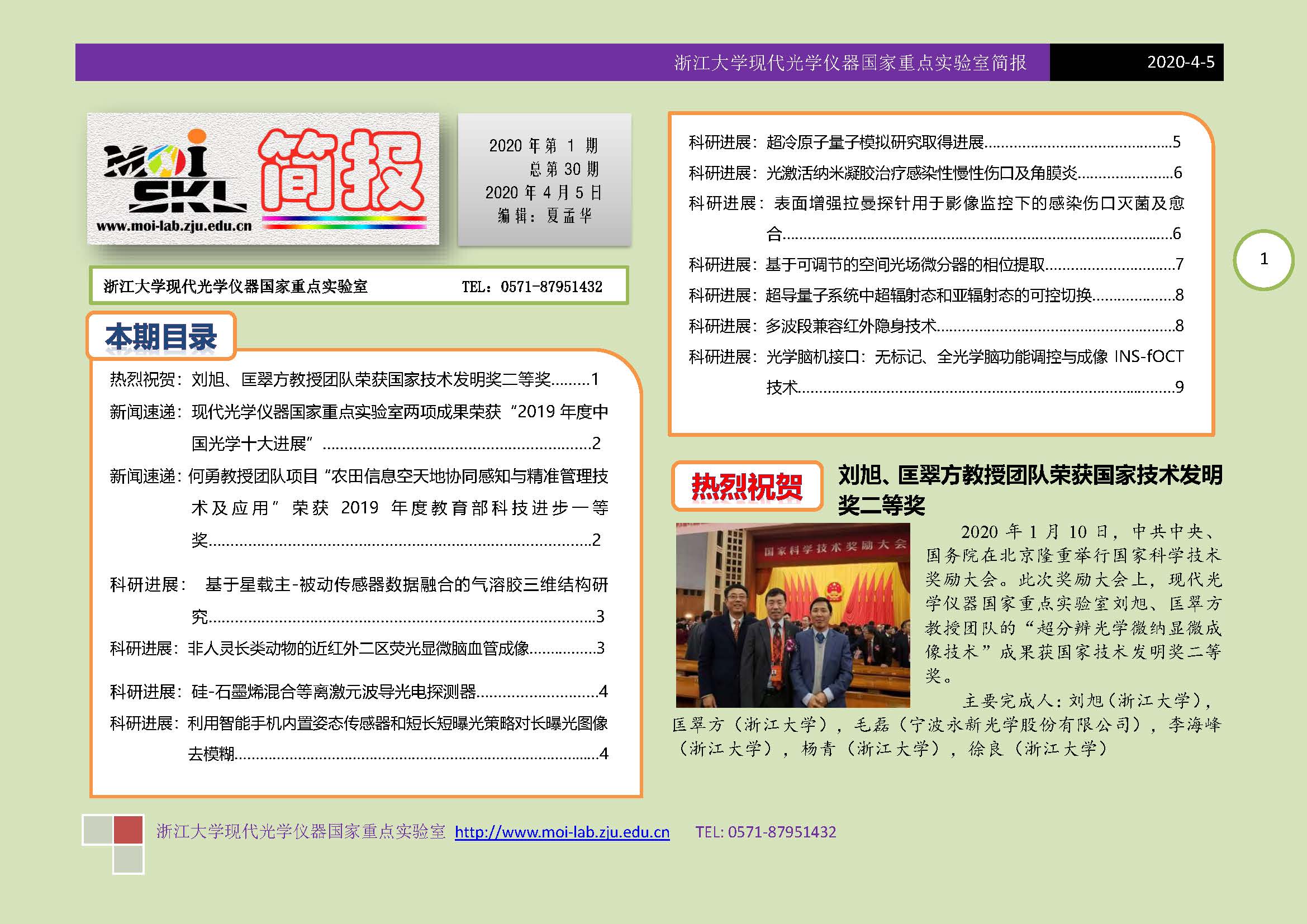
Task: Select contents entry 利用智能手机内置姿态传感器
Action: 359,738
